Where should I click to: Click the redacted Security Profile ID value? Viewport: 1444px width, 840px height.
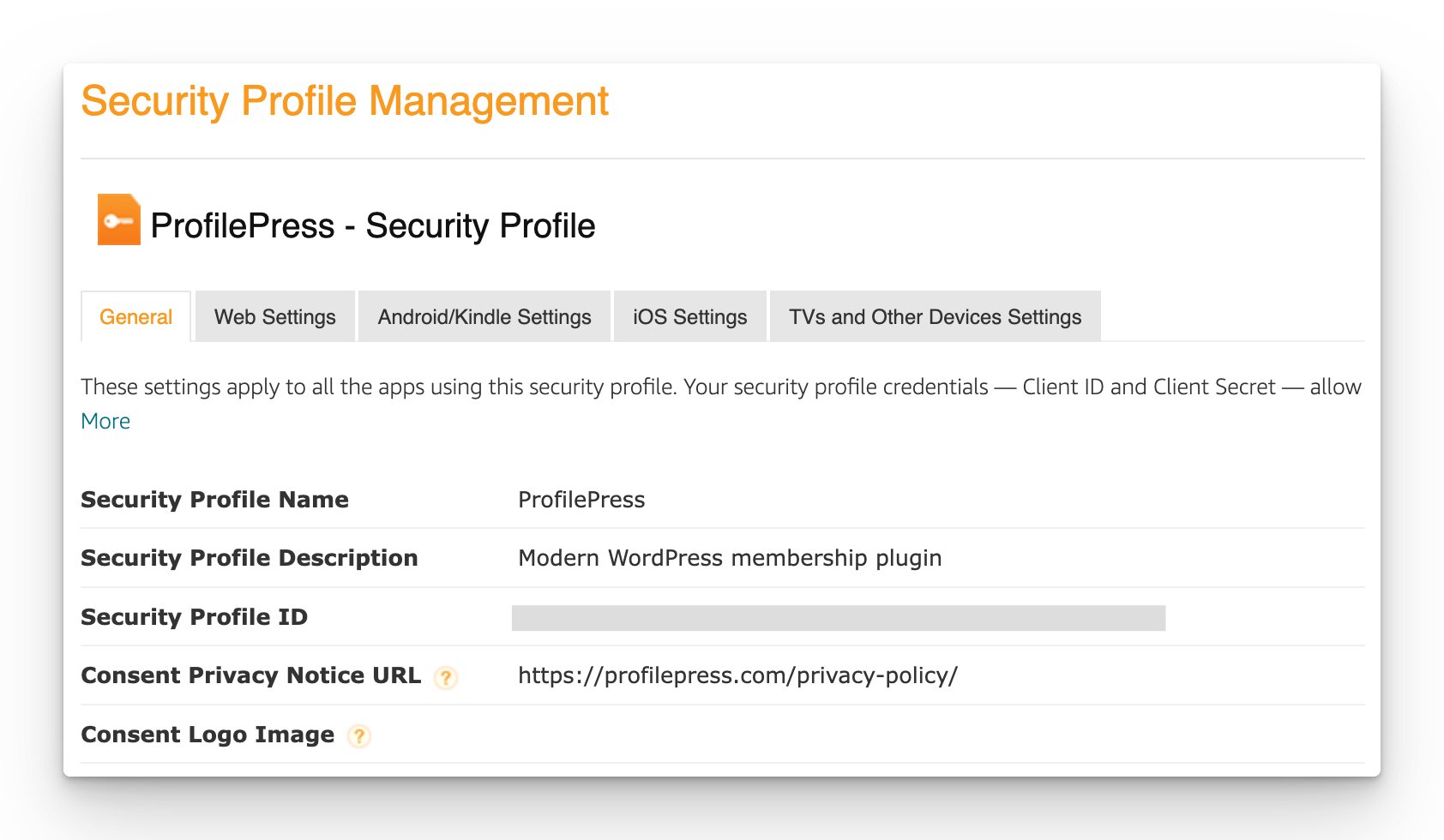(x=839, y=618)
